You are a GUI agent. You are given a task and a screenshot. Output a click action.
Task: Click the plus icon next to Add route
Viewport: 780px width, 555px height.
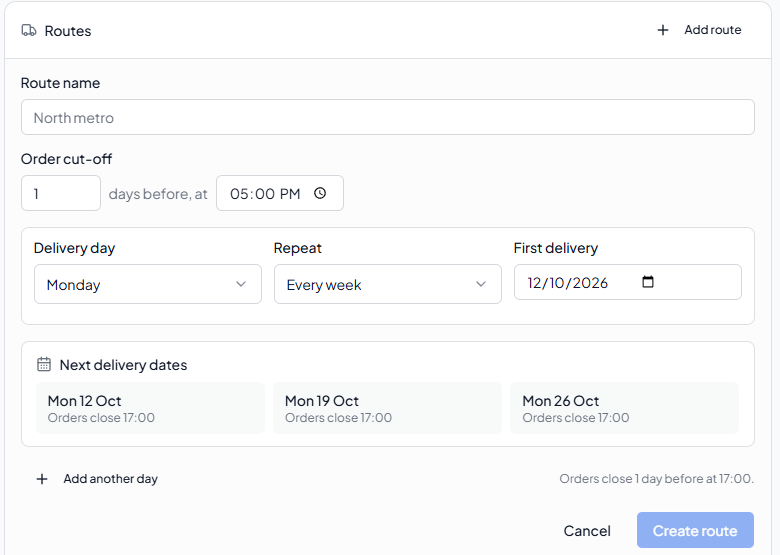click(x=663, y=30)
